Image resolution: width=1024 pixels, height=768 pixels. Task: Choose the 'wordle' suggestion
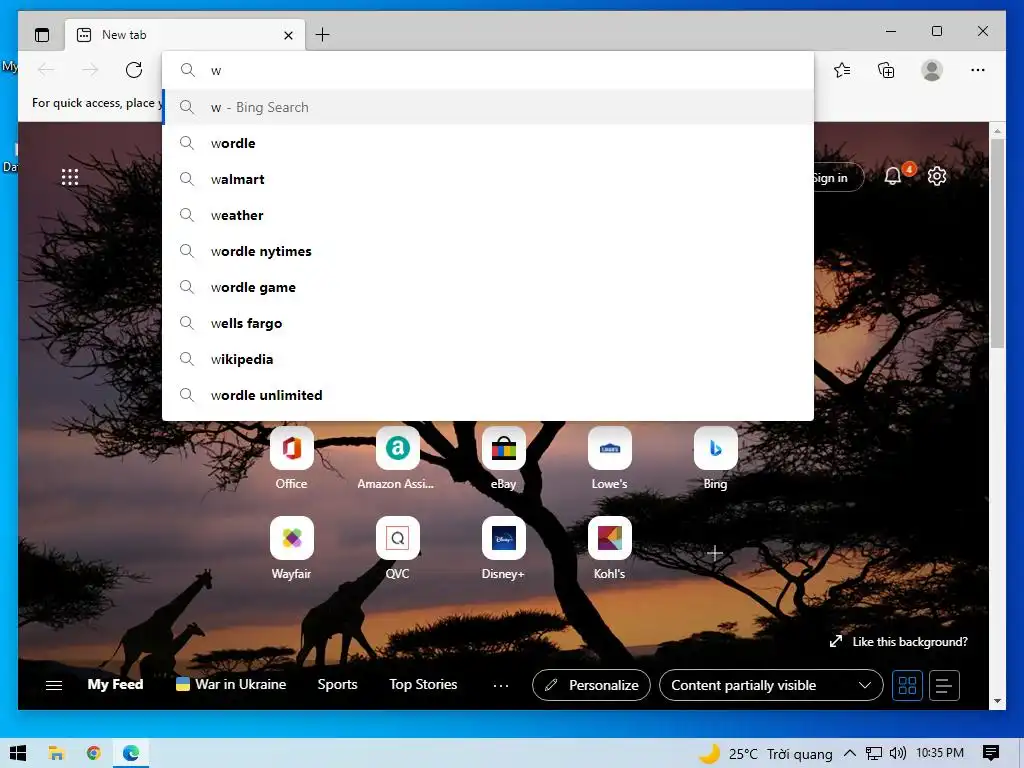click(488, 143)
